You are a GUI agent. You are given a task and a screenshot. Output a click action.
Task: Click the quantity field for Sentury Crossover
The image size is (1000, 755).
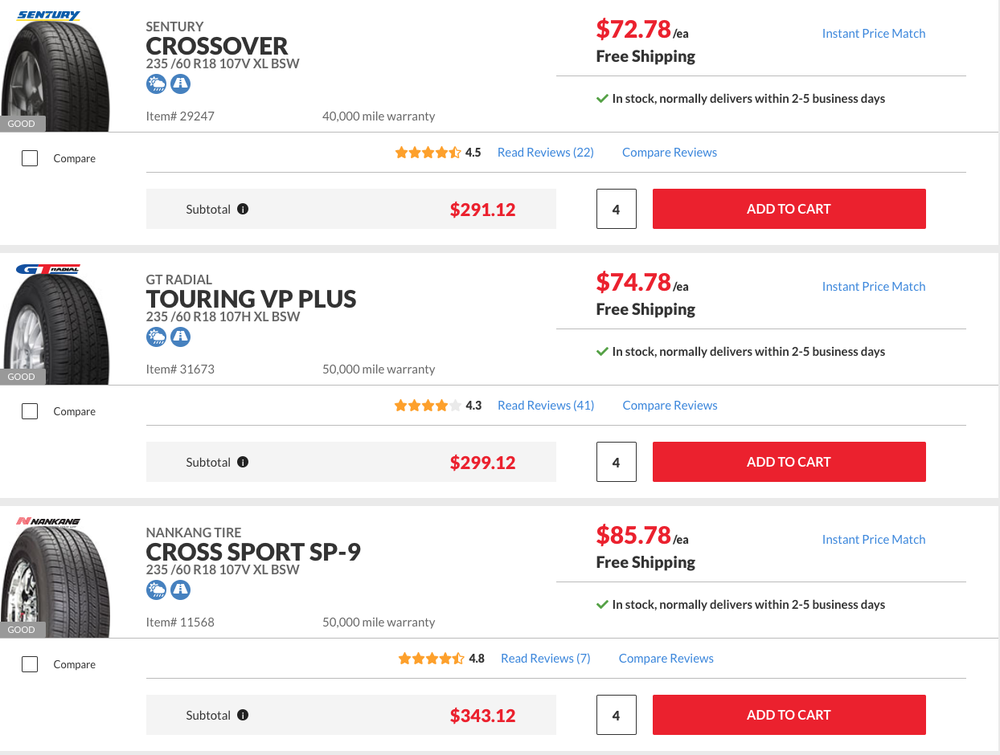click(x=616, y=209)
